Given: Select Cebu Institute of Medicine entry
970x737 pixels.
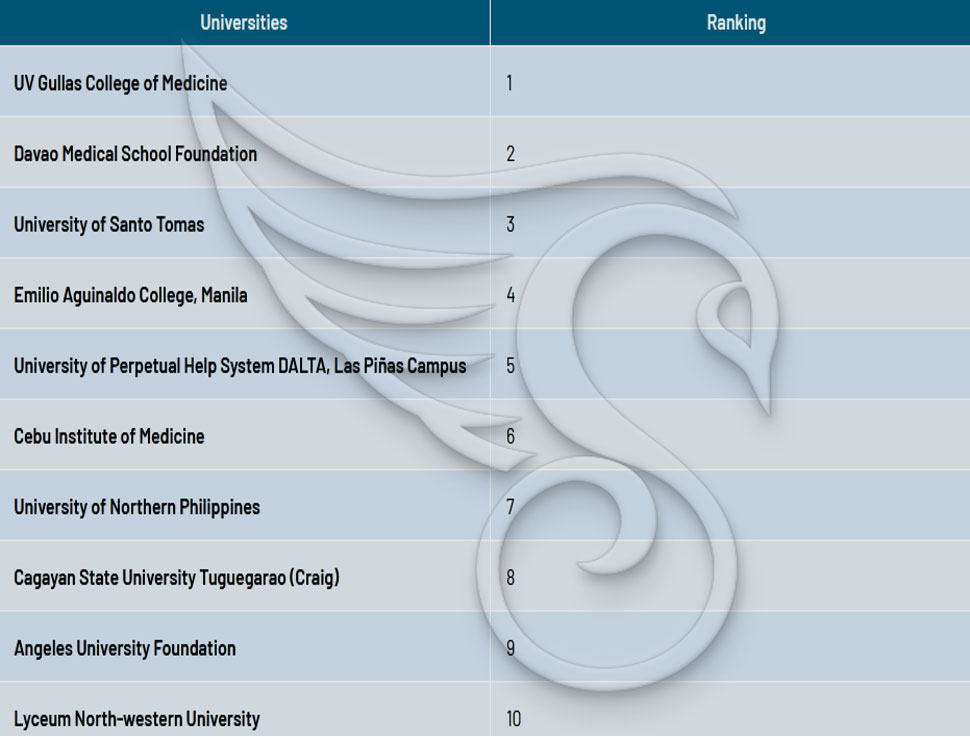Looking at the screenshot, I should pos(109,436).
